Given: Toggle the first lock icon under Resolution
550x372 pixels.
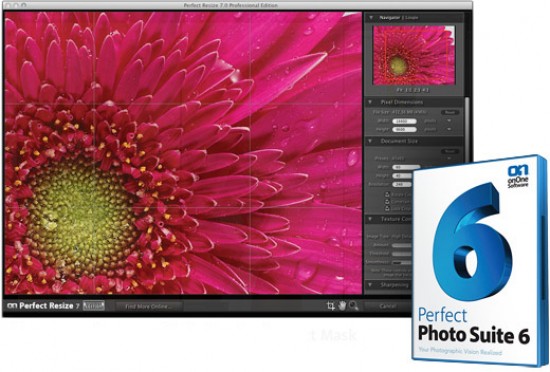Looking at the screenshot, I should [x=387, y=194].
